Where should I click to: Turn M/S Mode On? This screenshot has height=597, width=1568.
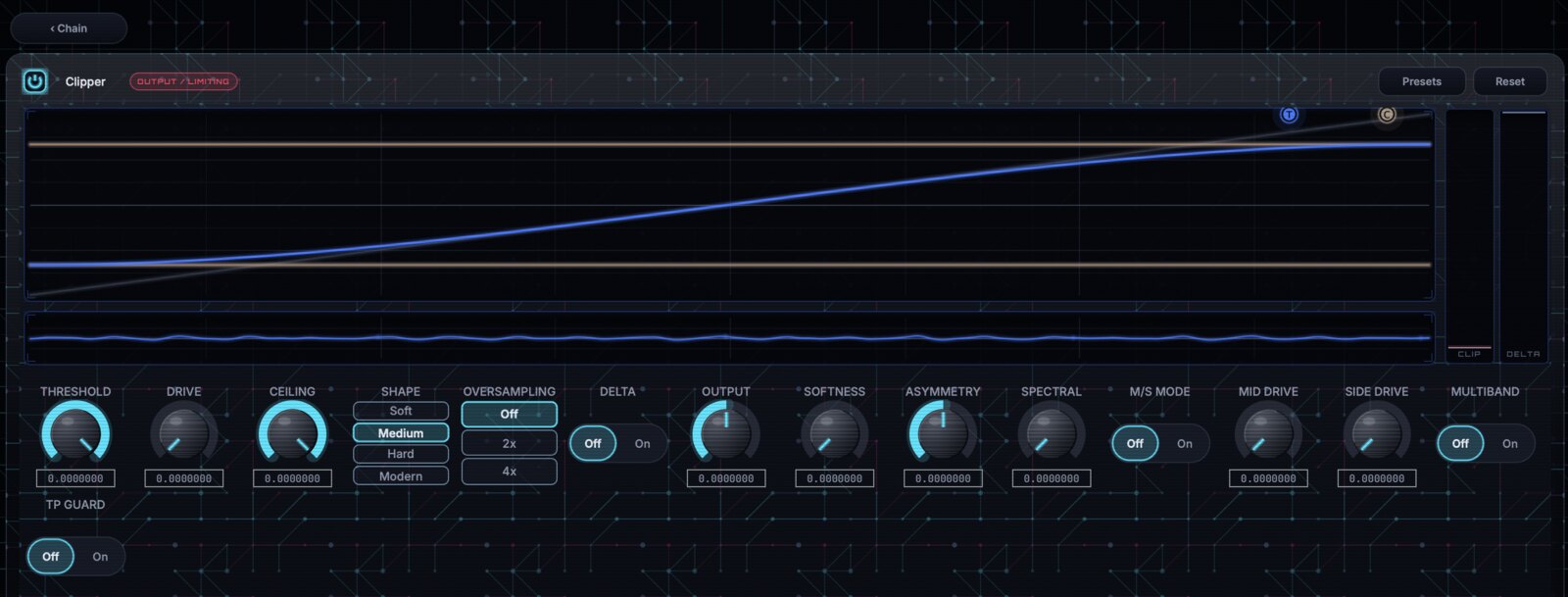click(1185, 443)
